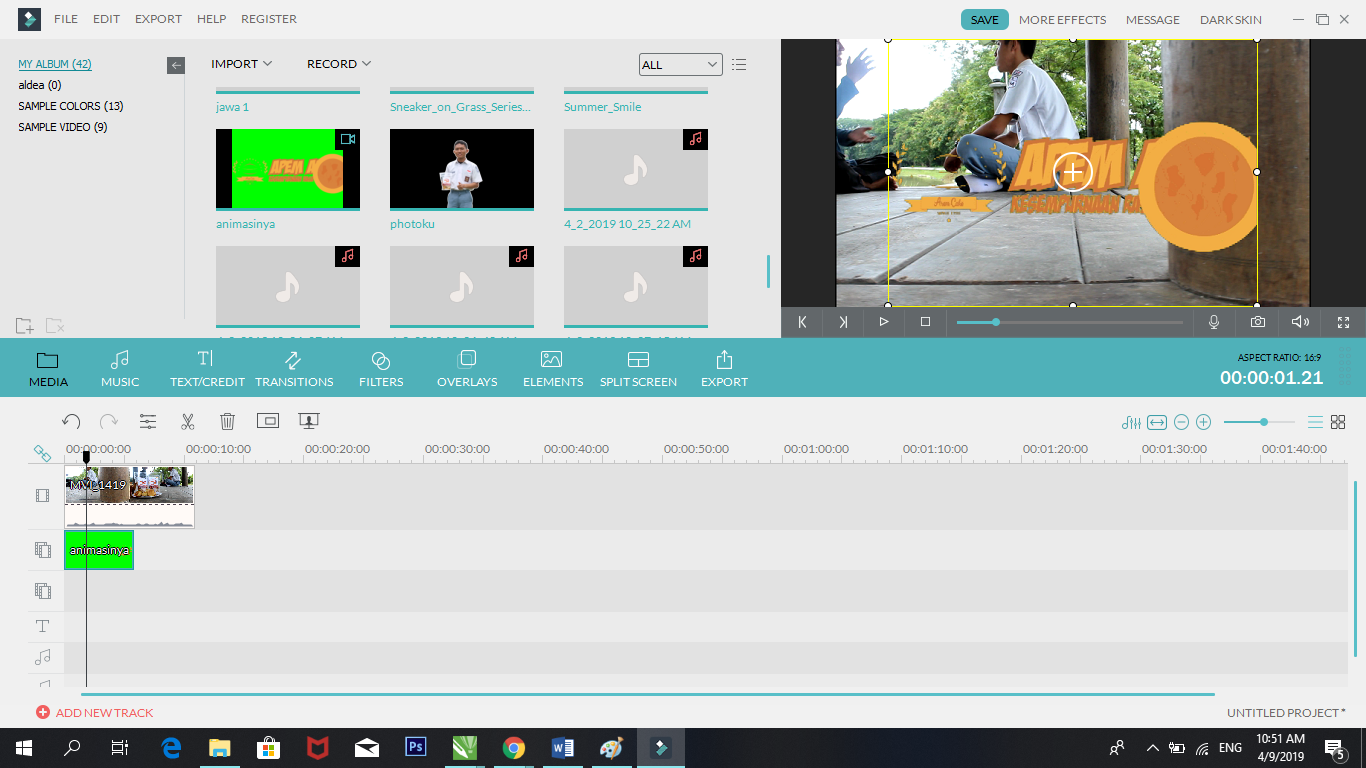This screenshot has width=1366, height=768.
Task: Click the Undo icon above the timeline
Action: click(71, 421)
